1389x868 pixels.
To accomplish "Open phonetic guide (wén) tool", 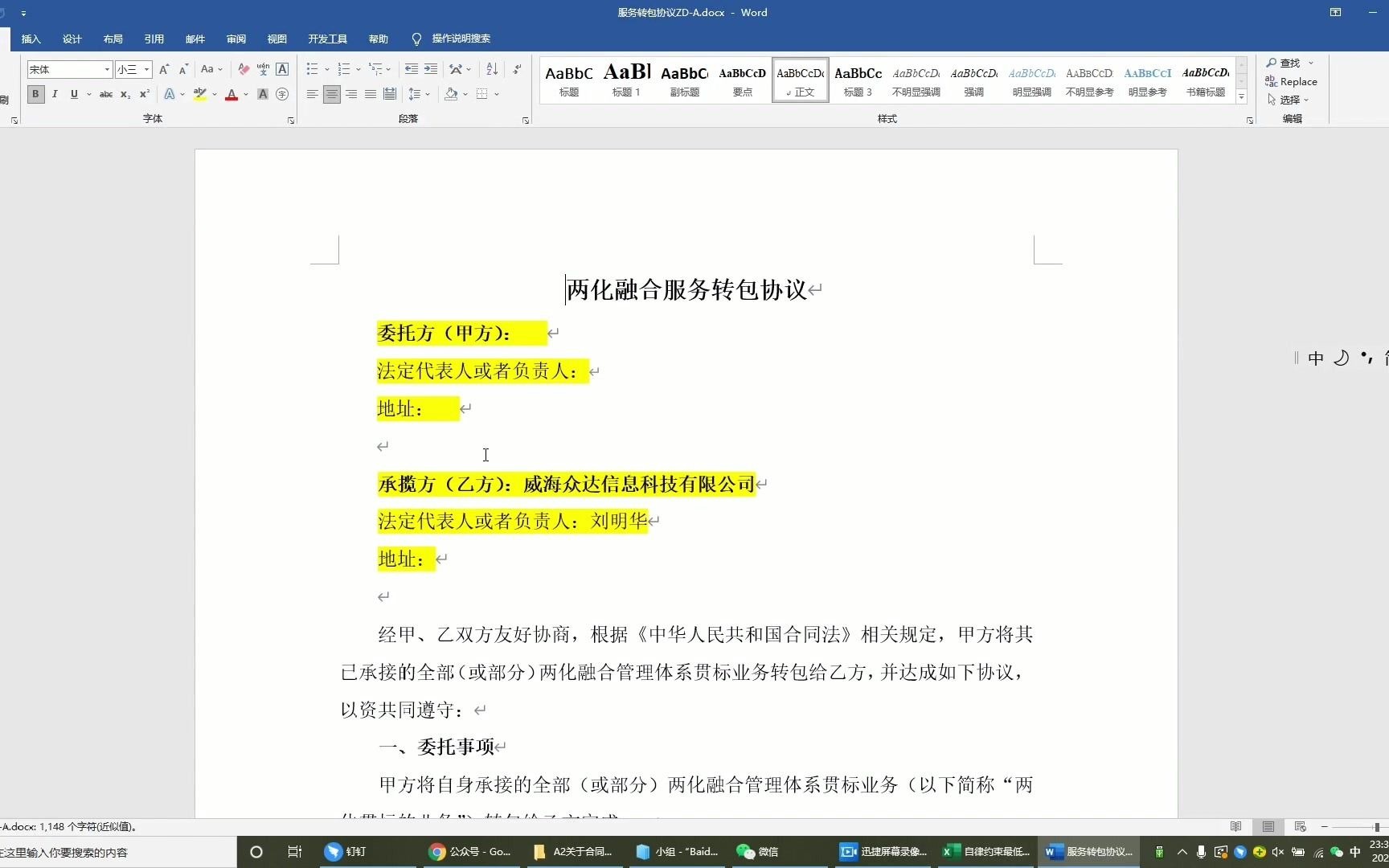I will click(263, 69).
